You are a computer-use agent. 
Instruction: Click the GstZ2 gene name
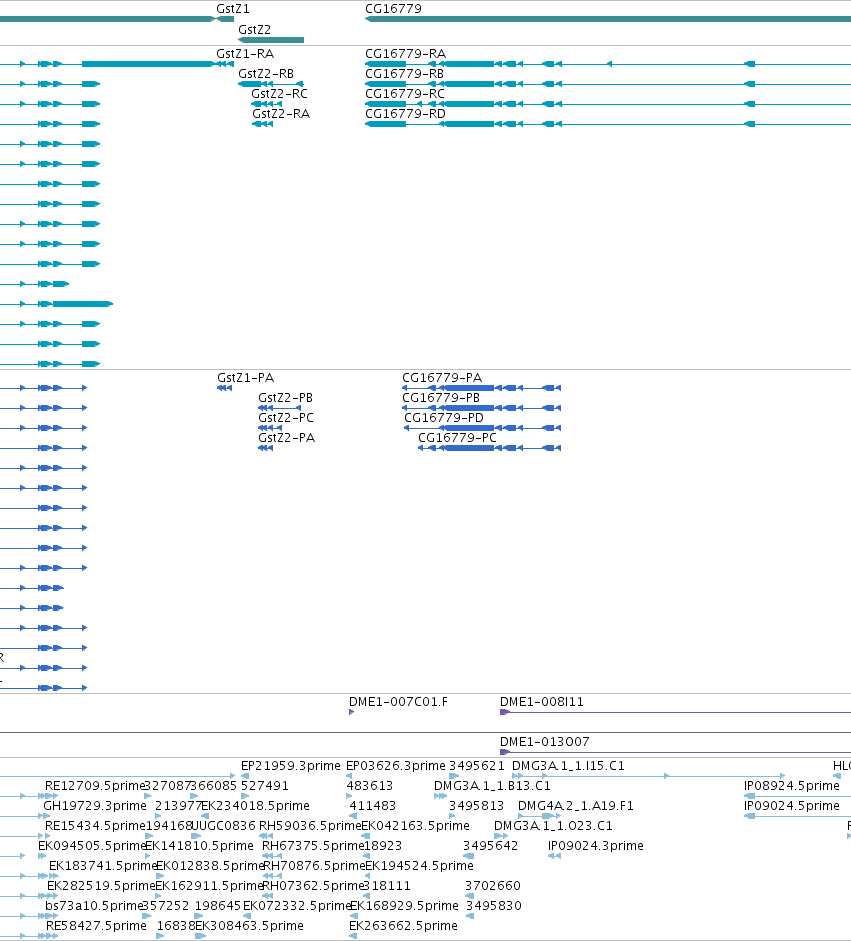click(x=254, y=29)
